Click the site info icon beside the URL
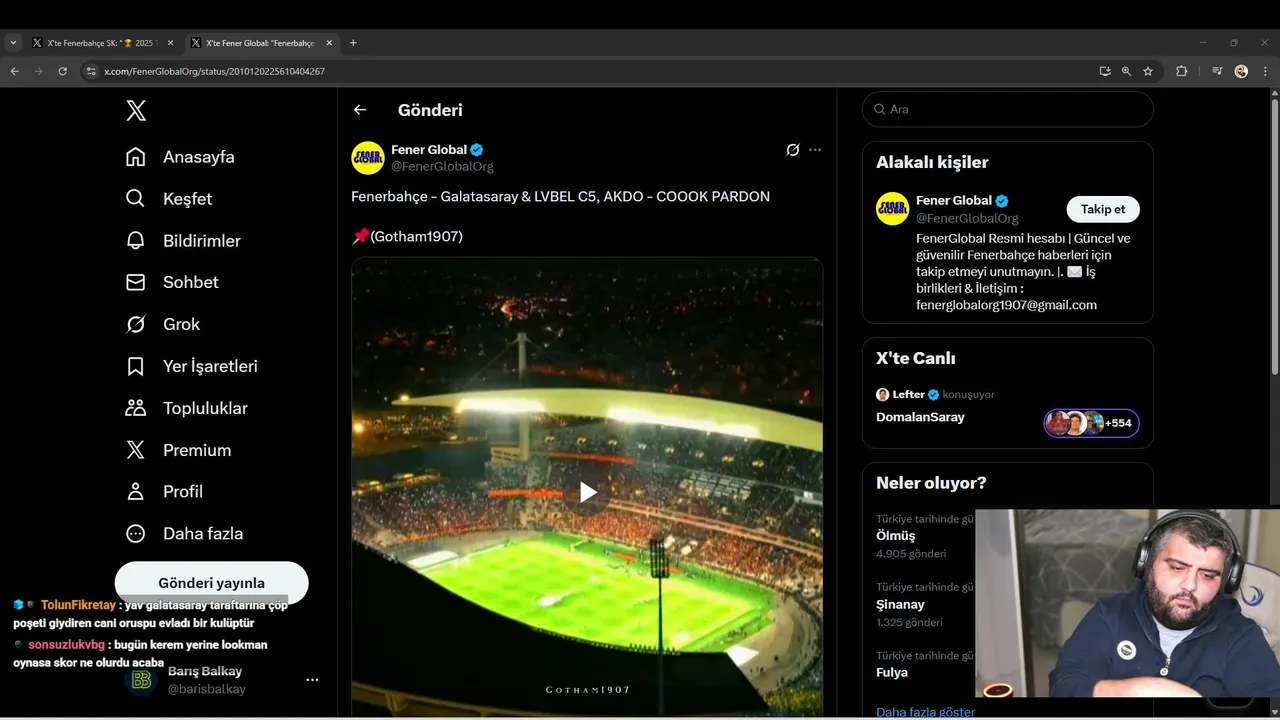This screenshot has width=1280, height=720. tap(91, 71)
